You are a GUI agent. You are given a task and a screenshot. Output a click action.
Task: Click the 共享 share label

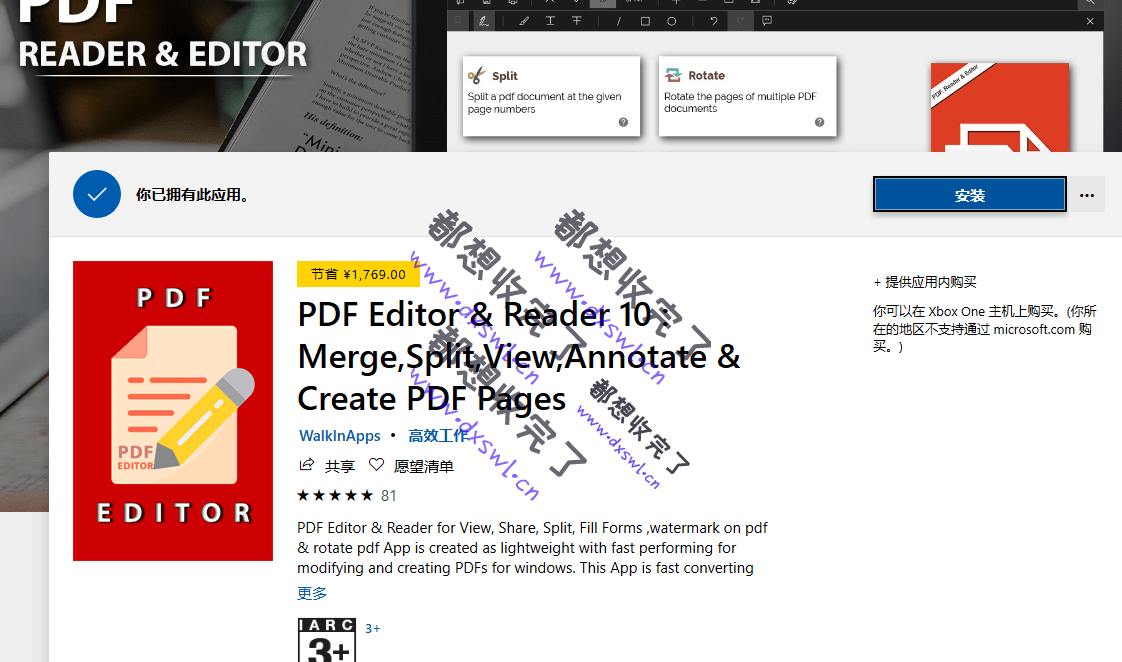[x=339, y=467]
